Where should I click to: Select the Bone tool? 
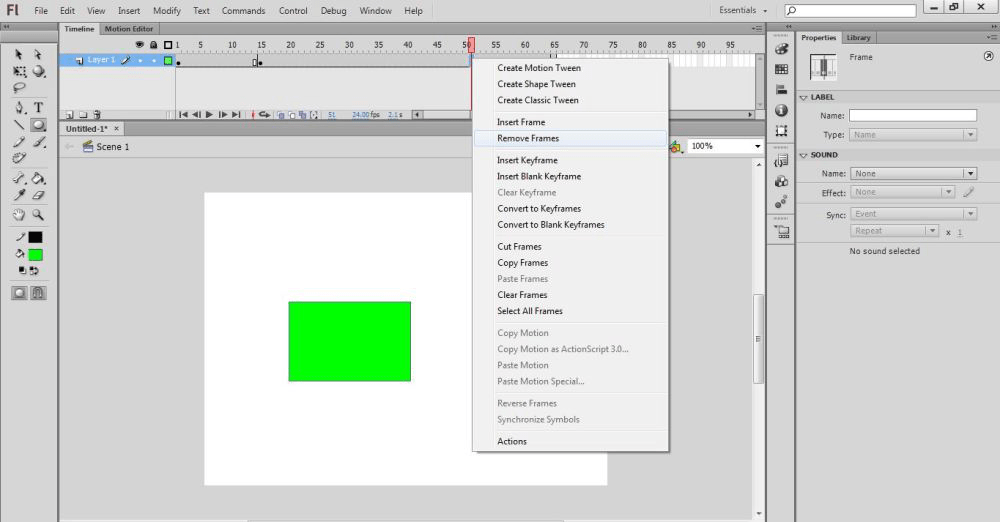click(x=19, y=179)
